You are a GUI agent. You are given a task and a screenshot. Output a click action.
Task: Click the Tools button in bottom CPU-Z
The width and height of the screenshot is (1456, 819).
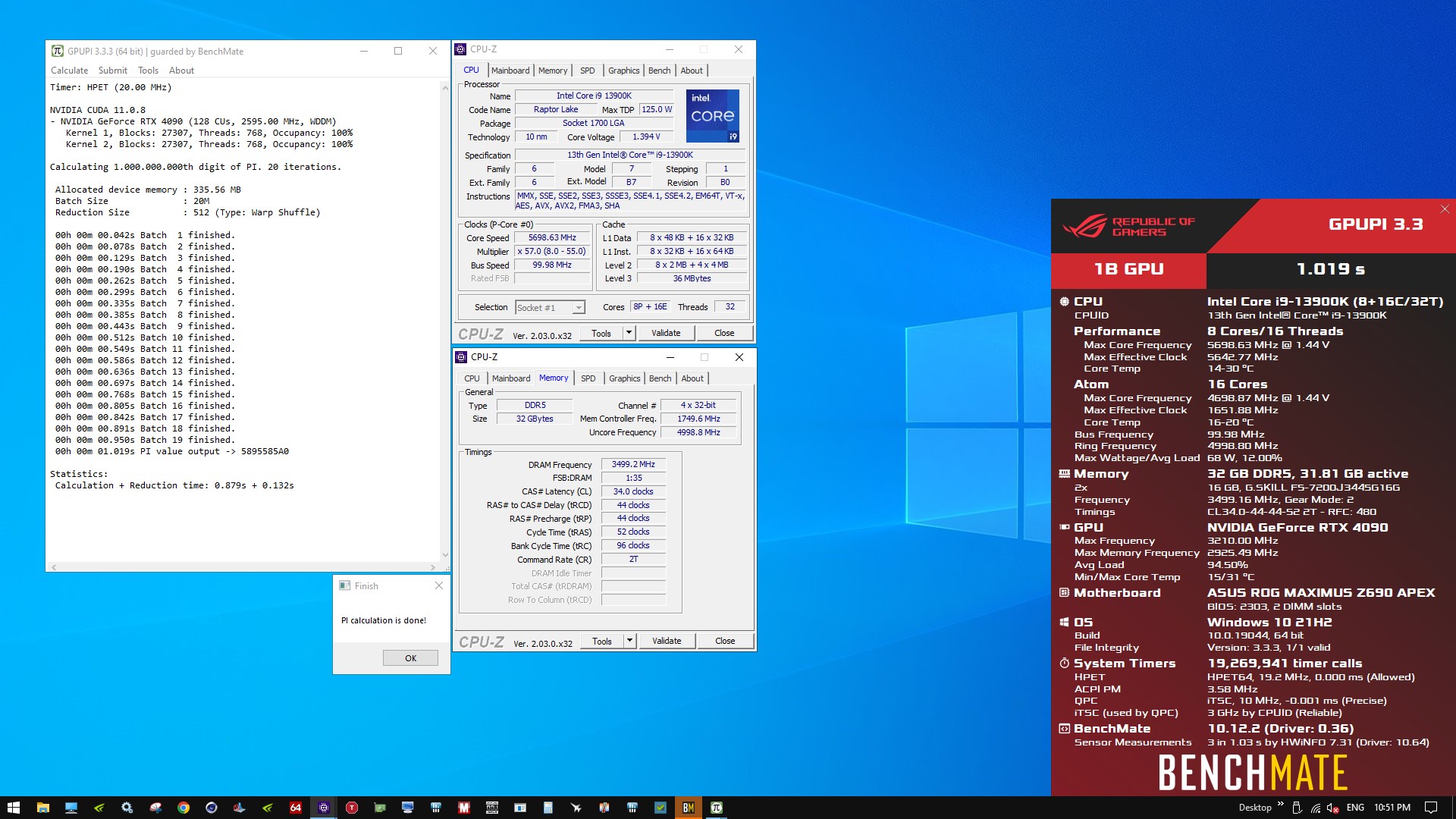(x=602, y=641)
